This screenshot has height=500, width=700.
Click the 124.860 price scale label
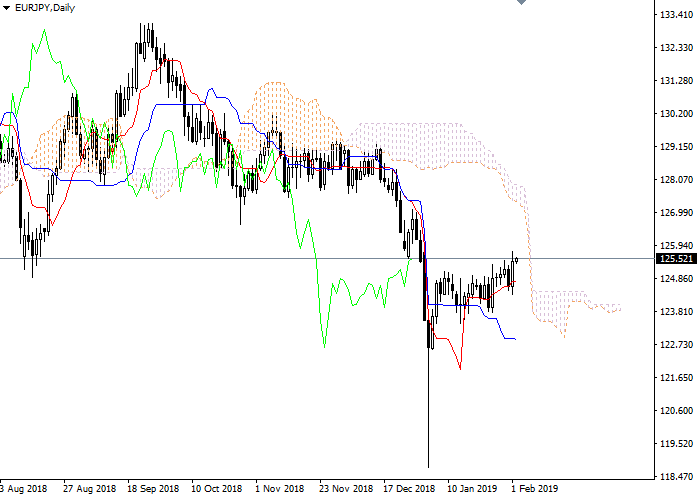tap(676, 279)
